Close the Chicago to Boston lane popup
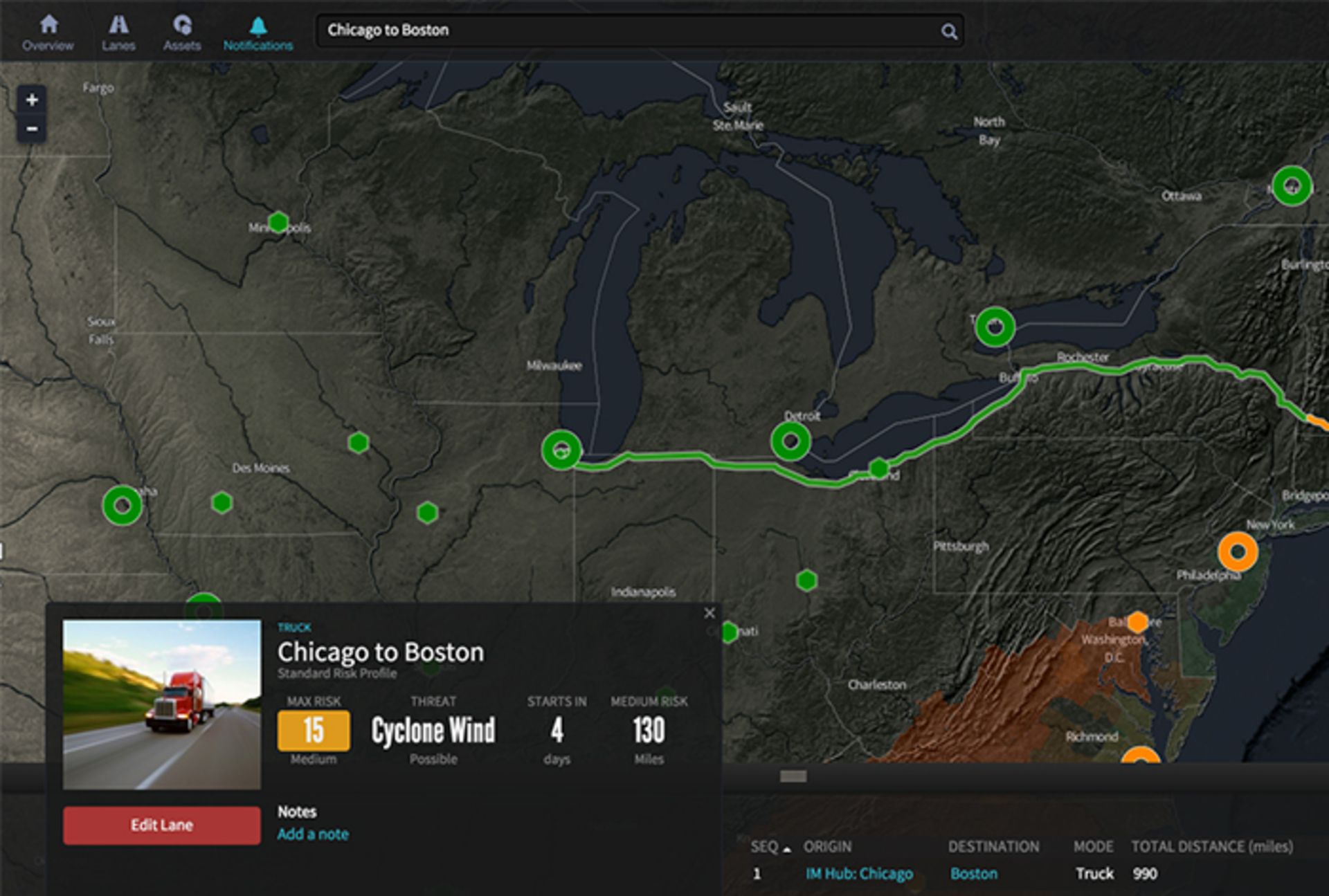 coord(709,613)
